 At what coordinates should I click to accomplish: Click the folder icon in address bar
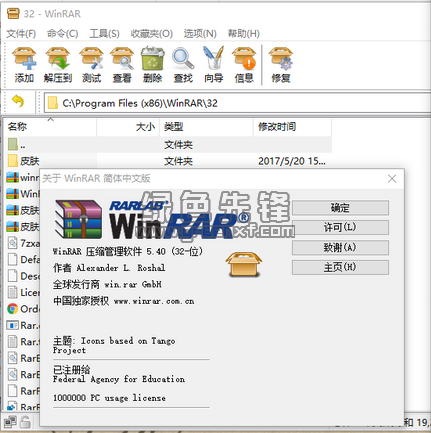click(x=53, y=103)
